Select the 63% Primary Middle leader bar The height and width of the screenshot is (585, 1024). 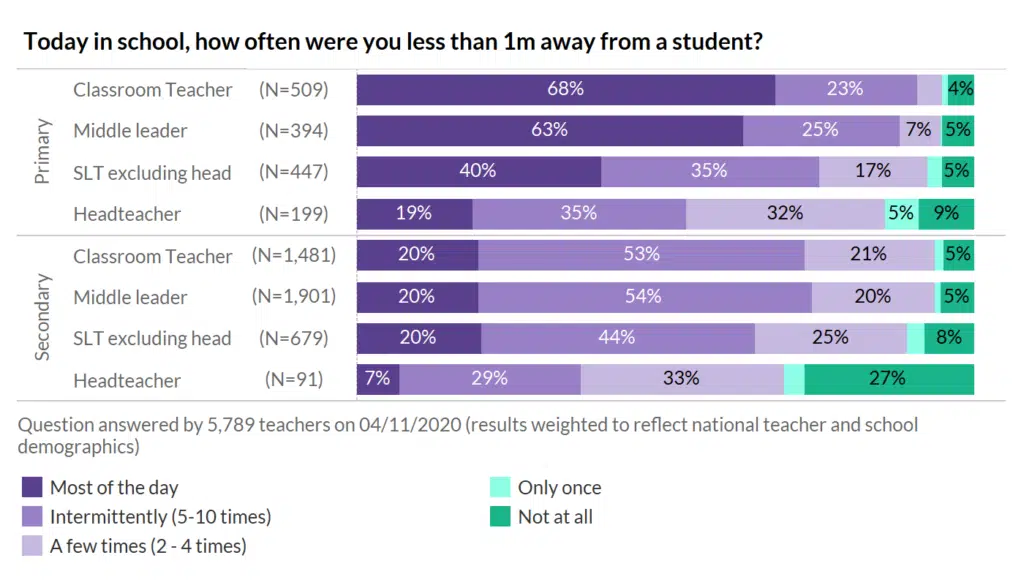(549, 130)
